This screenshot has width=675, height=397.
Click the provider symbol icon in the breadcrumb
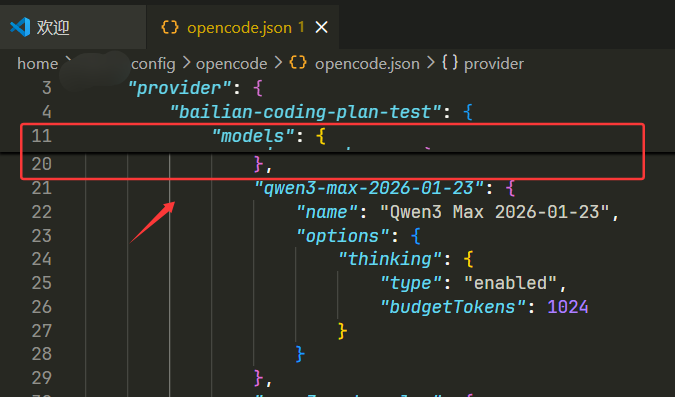point(450,62)
